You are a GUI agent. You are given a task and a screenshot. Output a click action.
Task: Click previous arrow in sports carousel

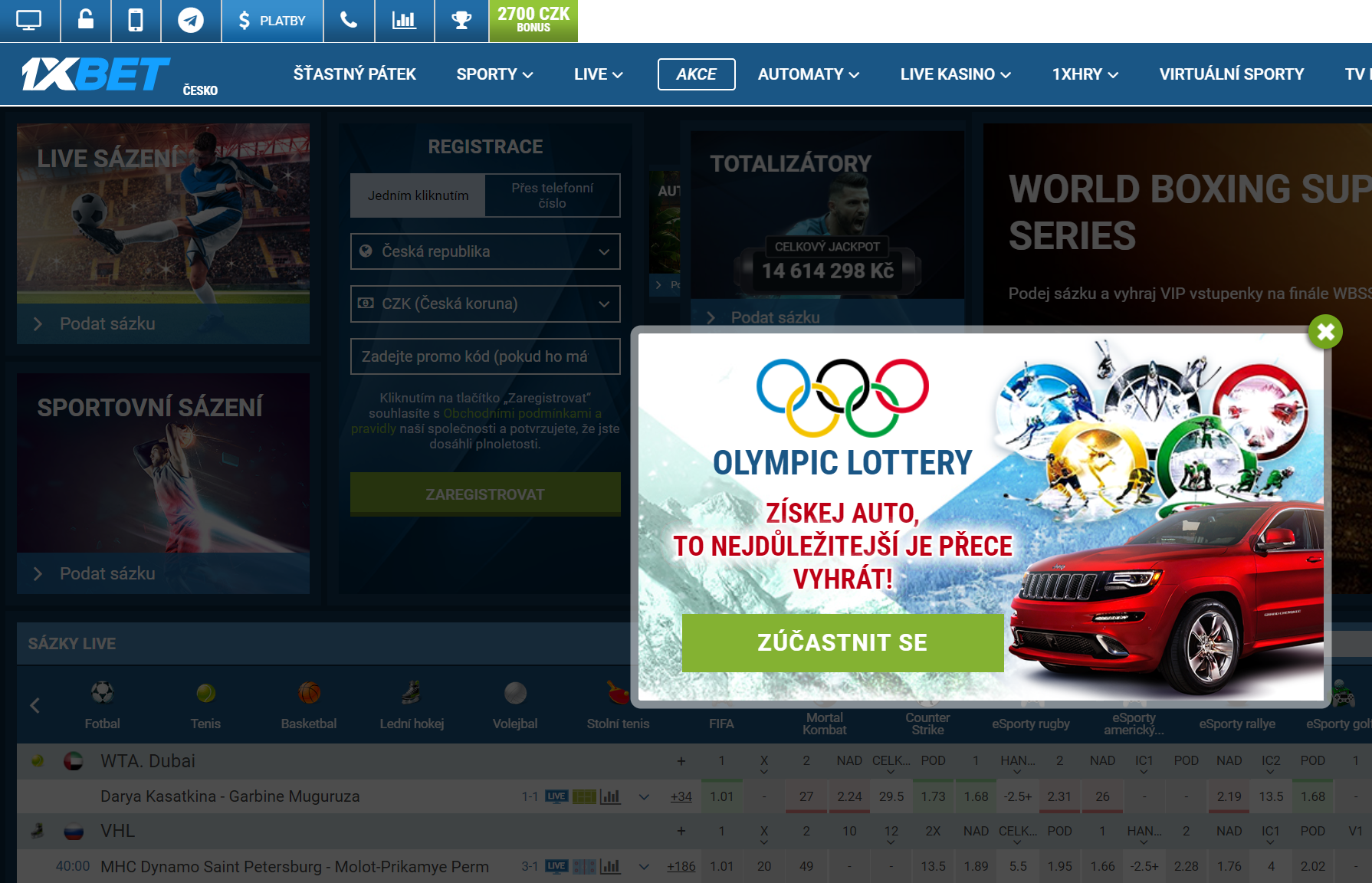[34, 705]
